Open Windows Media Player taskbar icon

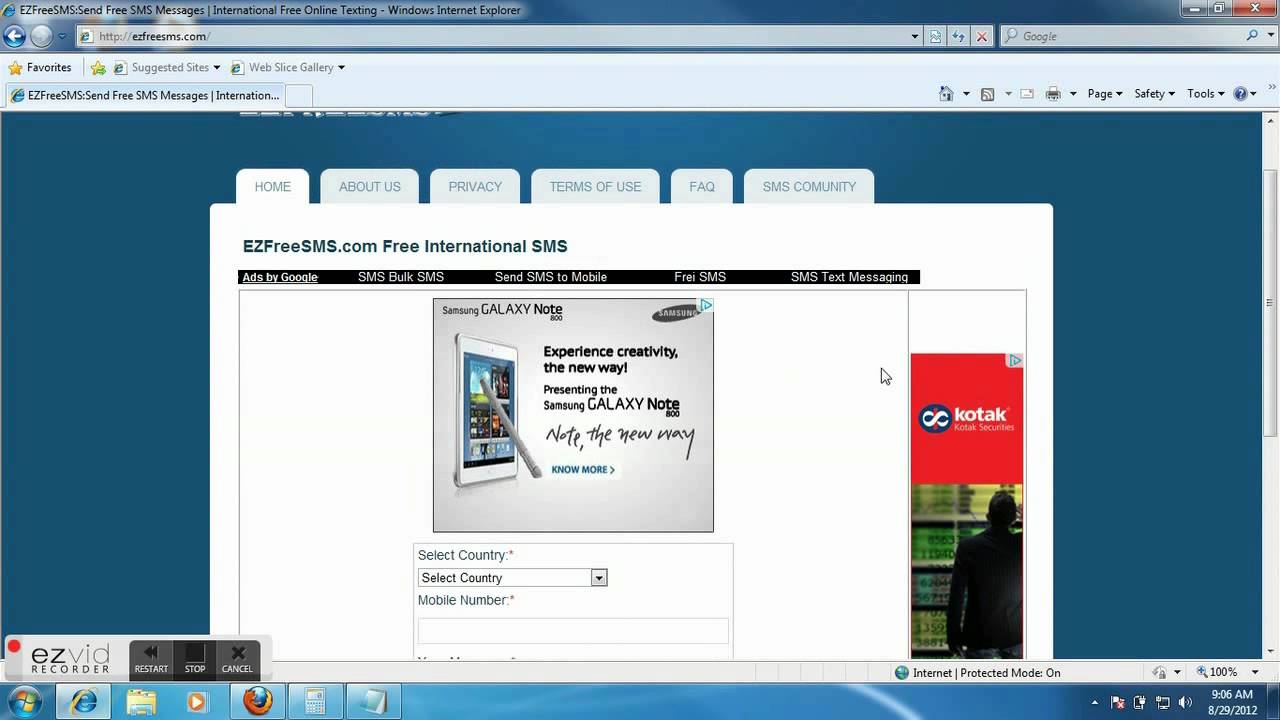[x=196, y=702]
